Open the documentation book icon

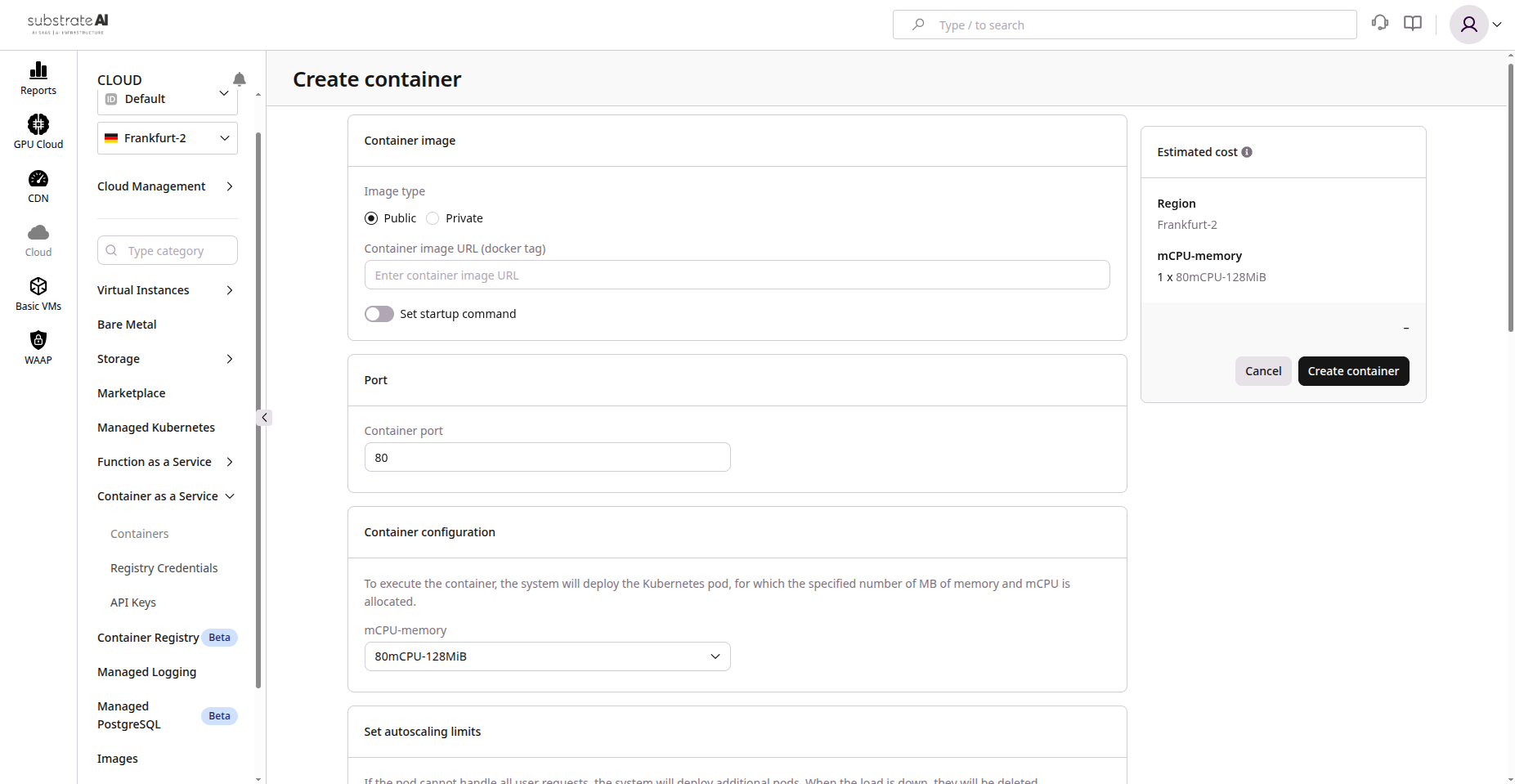[x=1412, y=23]
